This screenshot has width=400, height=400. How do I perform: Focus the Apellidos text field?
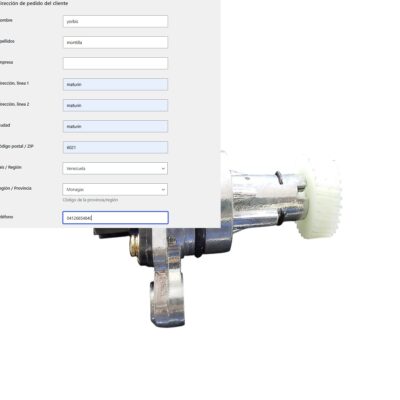(115, 42)
